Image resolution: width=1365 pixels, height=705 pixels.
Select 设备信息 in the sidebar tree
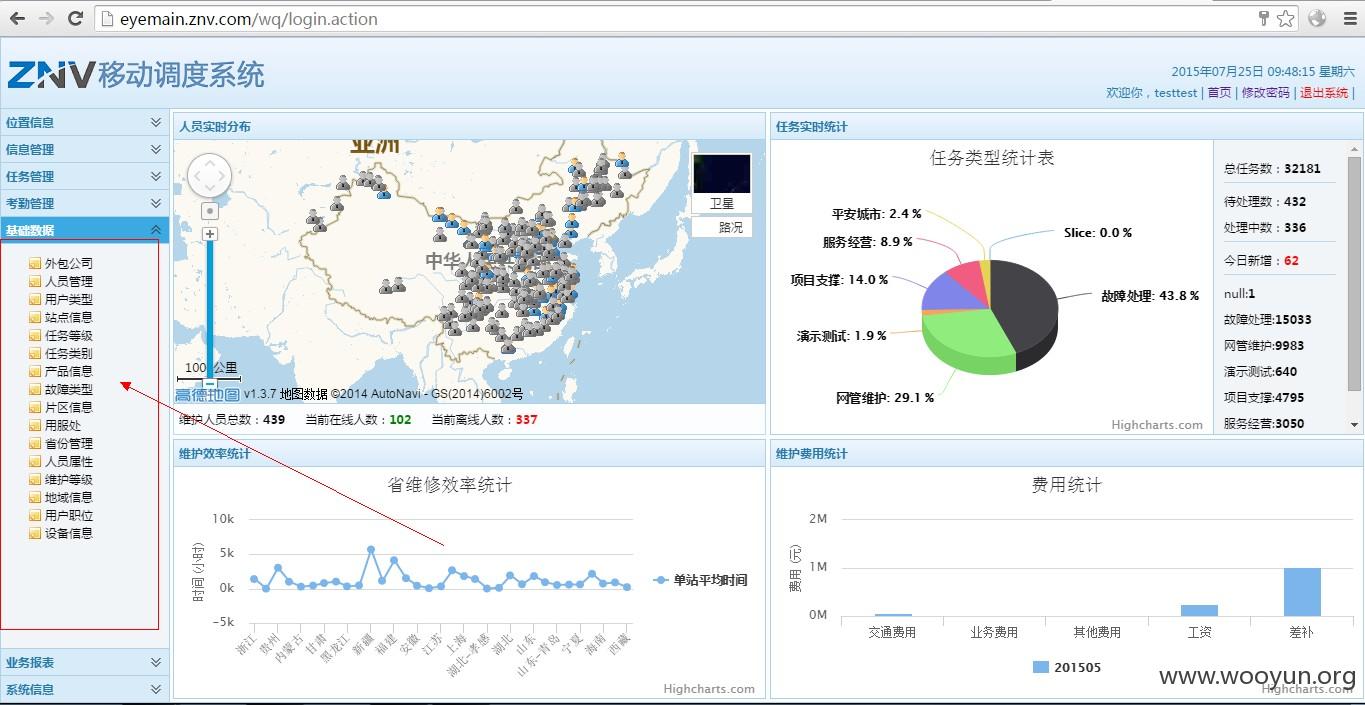[61, 533]
